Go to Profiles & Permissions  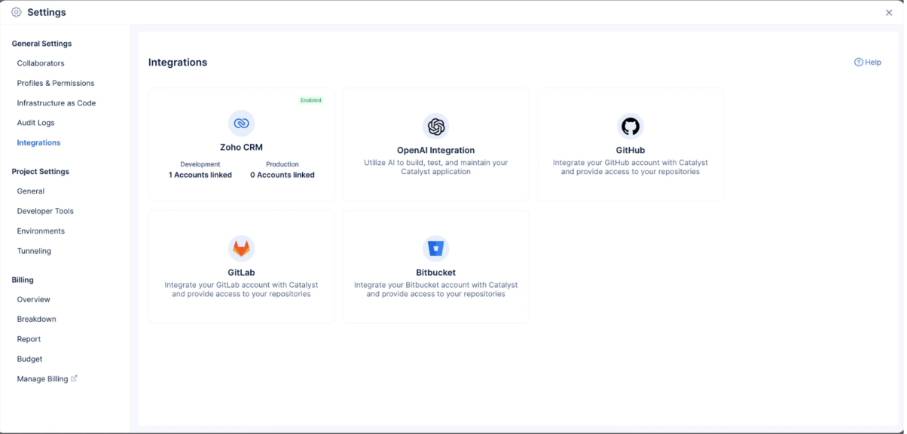pos(55,83)
